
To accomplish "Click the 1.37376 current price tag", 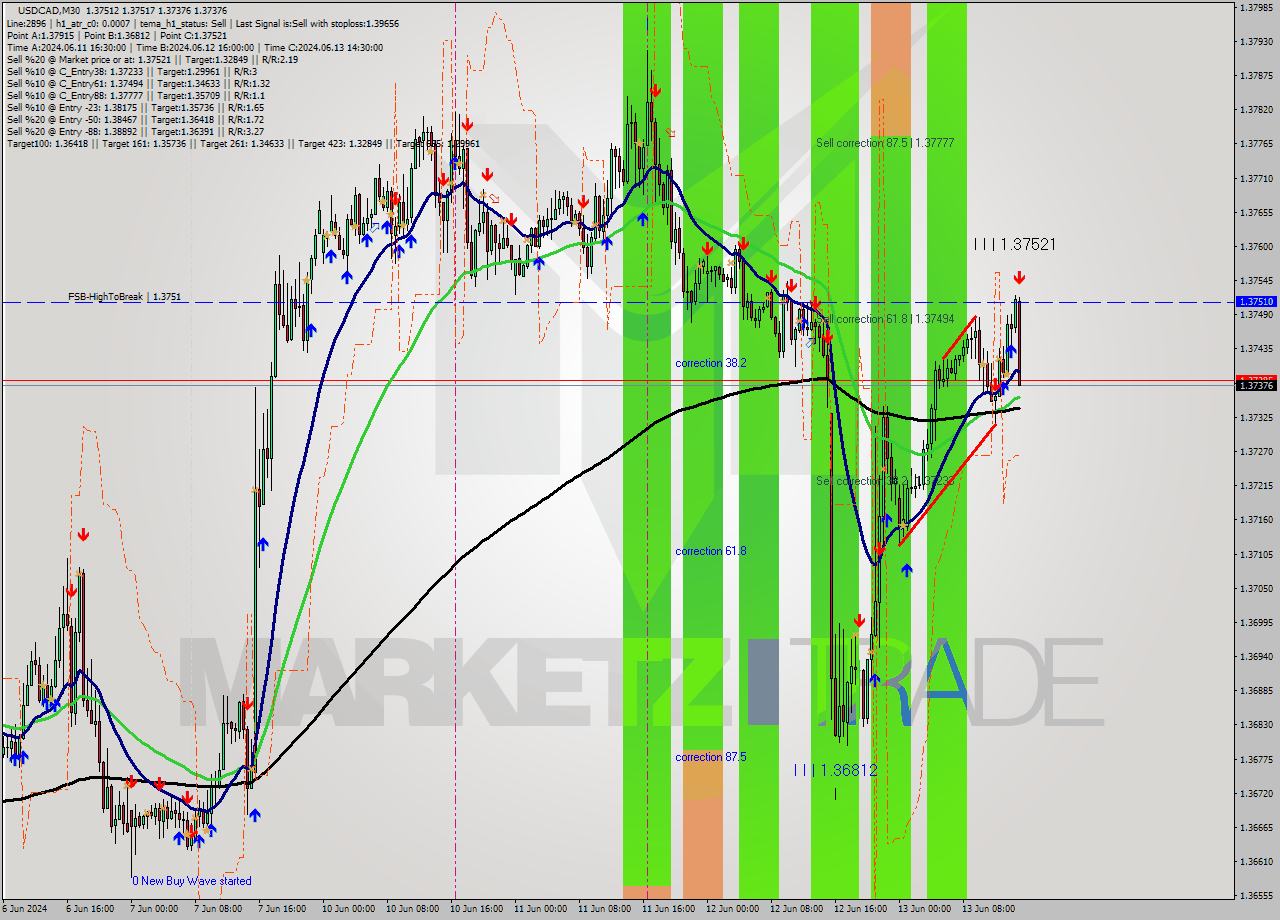I will coord(1256,385).
